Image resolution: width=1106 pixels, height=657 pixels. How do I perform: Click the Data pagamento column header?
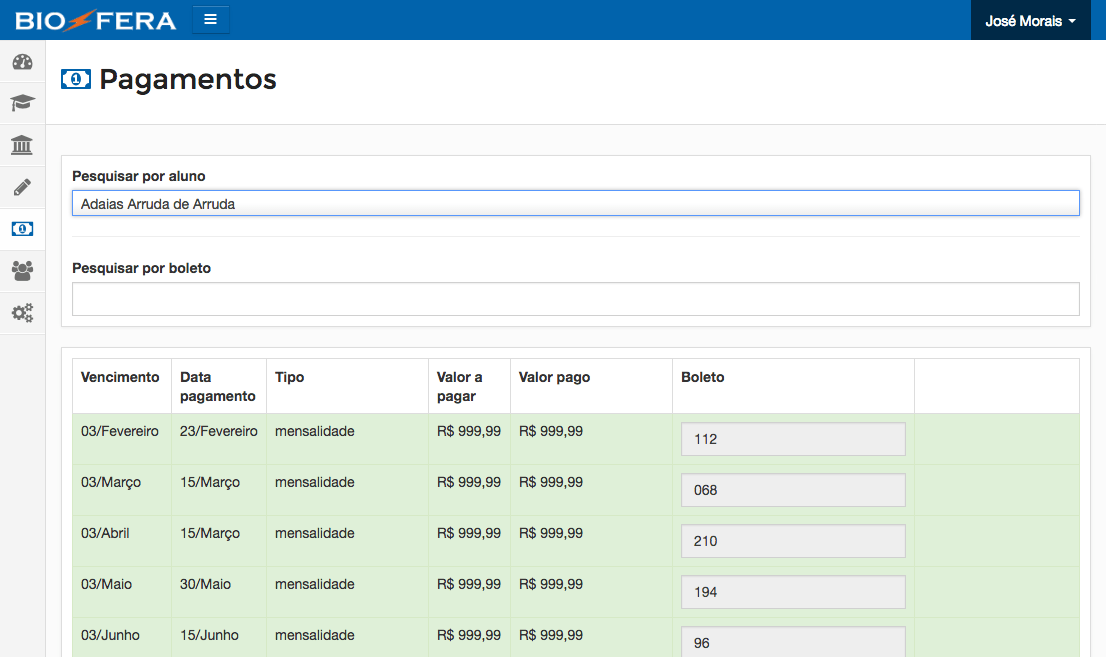[217, 387]
